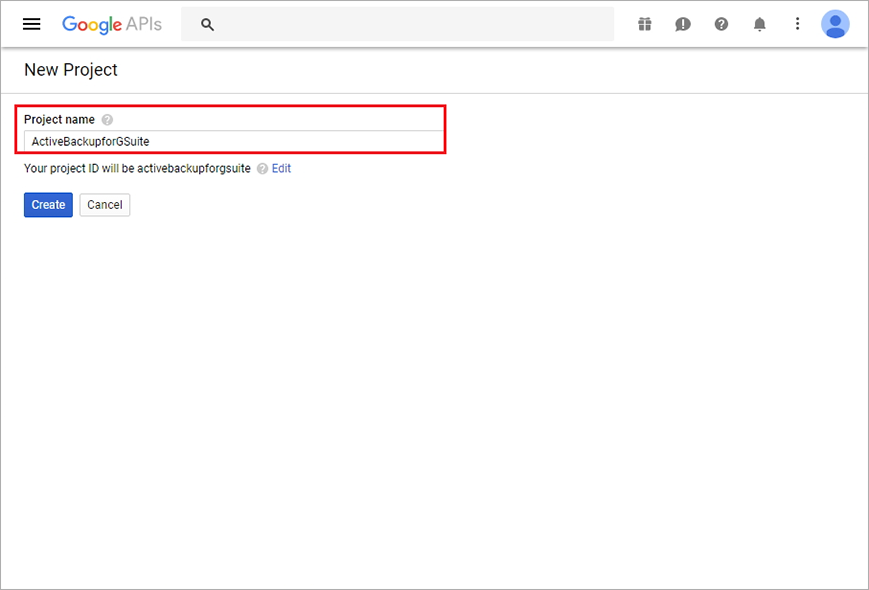The width and height of the screenshot is (869, 590).
Task: Click the Create button
Action: click(x=48, y=205)
